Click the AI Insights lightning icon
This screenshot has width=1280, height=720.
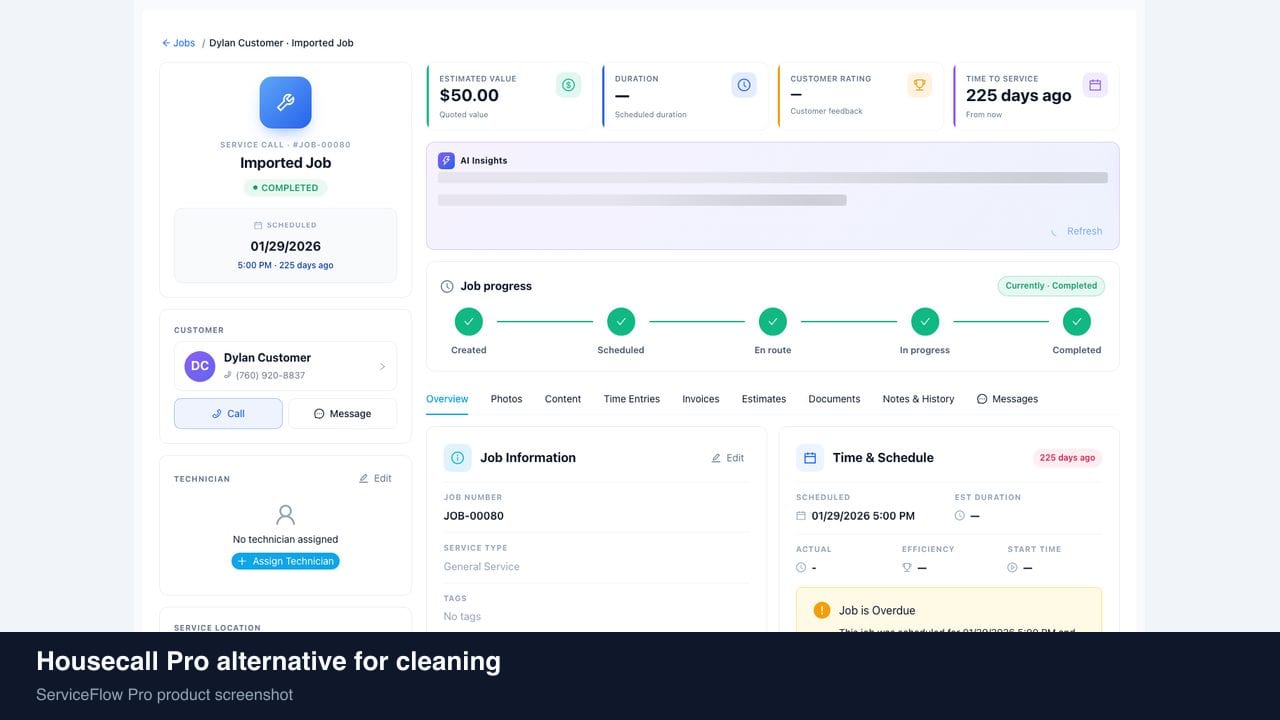click(446, 160)
